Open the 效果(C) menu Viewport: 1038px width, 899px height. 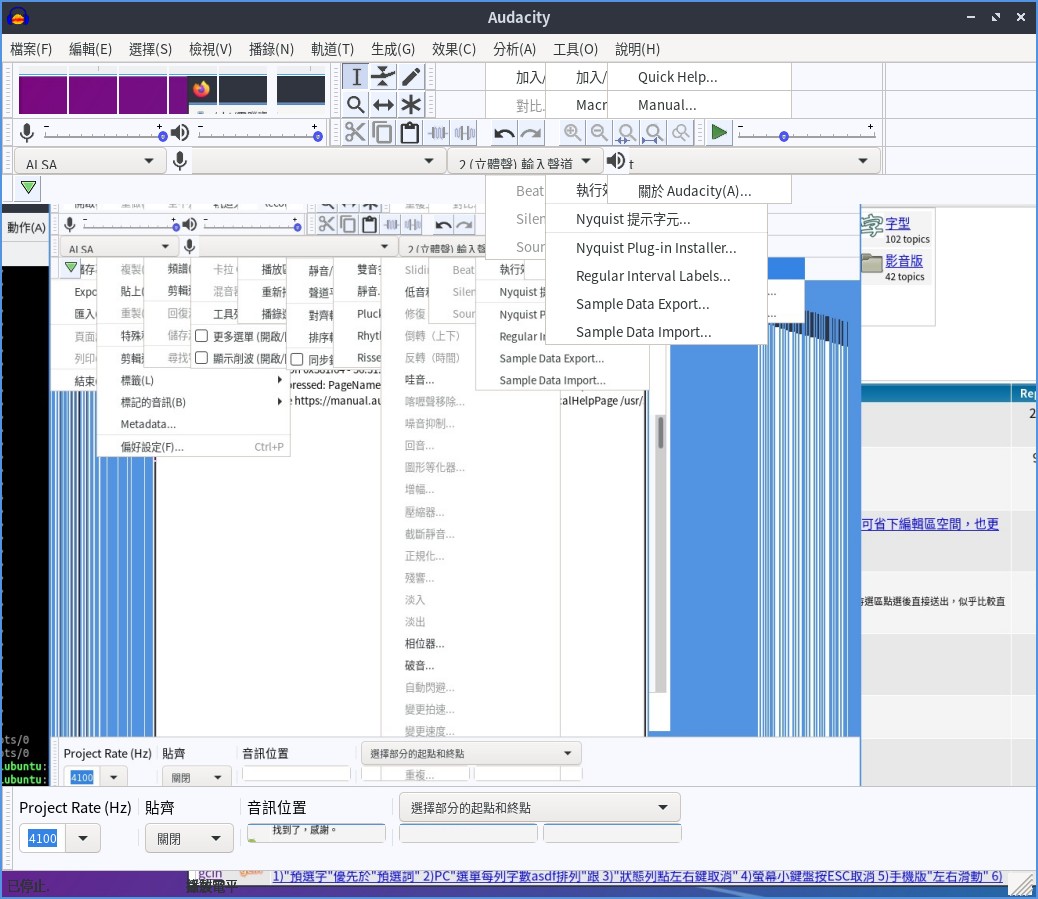coord(453,49)
